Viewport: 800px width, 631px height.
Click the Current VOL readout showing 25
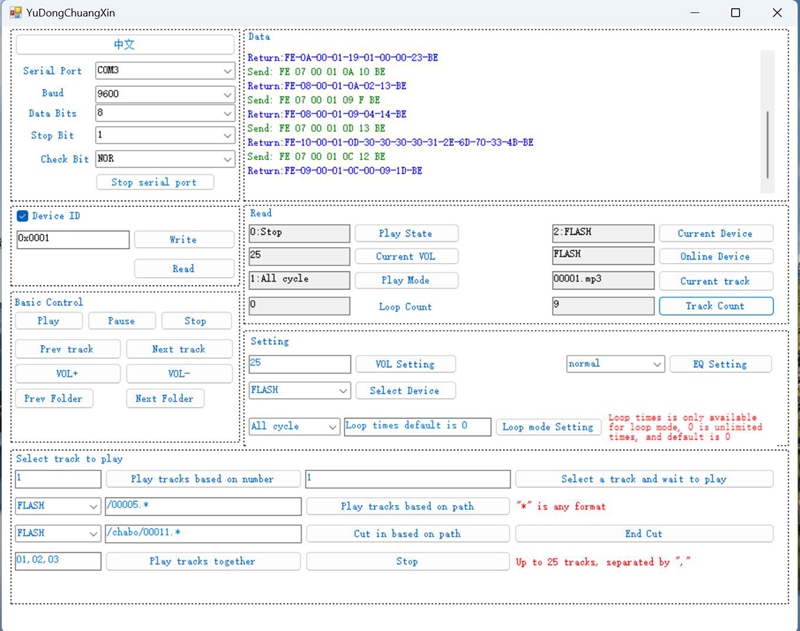point(299,256)
